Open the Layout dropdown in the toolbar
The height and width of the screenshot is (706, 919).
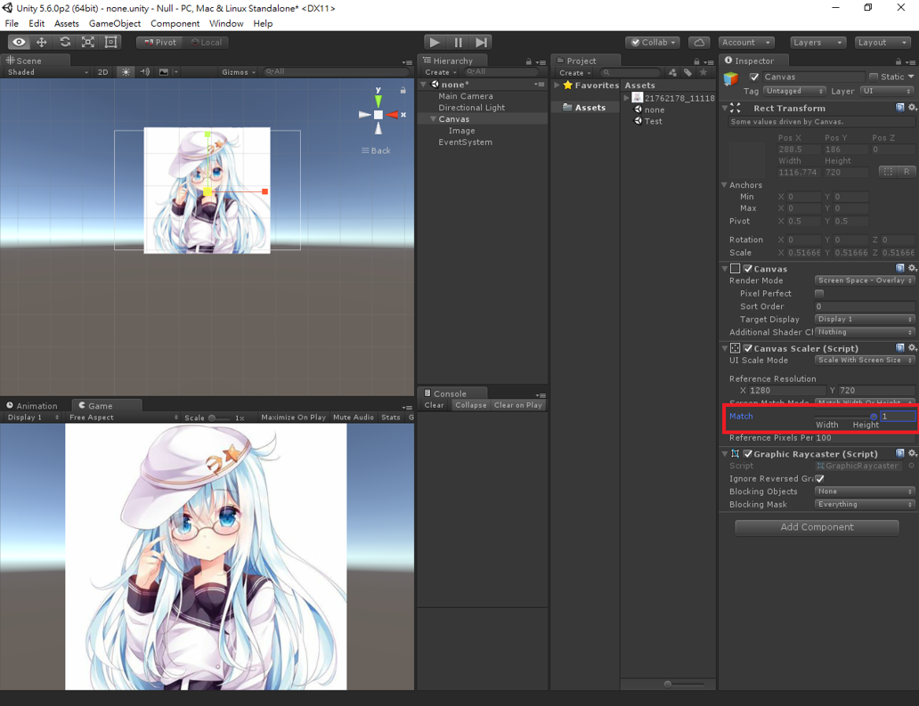coord(880,42)
